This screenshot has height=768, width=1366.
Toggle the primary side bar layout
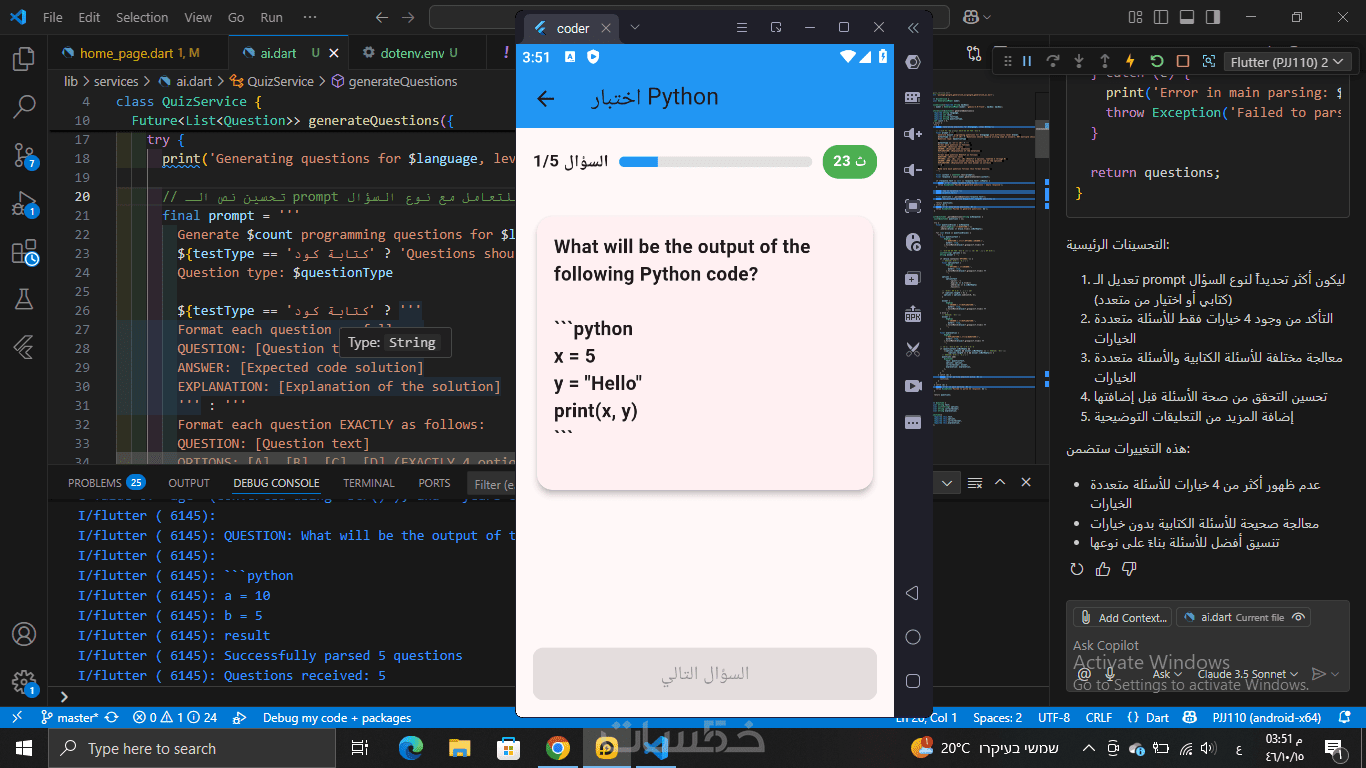(1161, 17)
